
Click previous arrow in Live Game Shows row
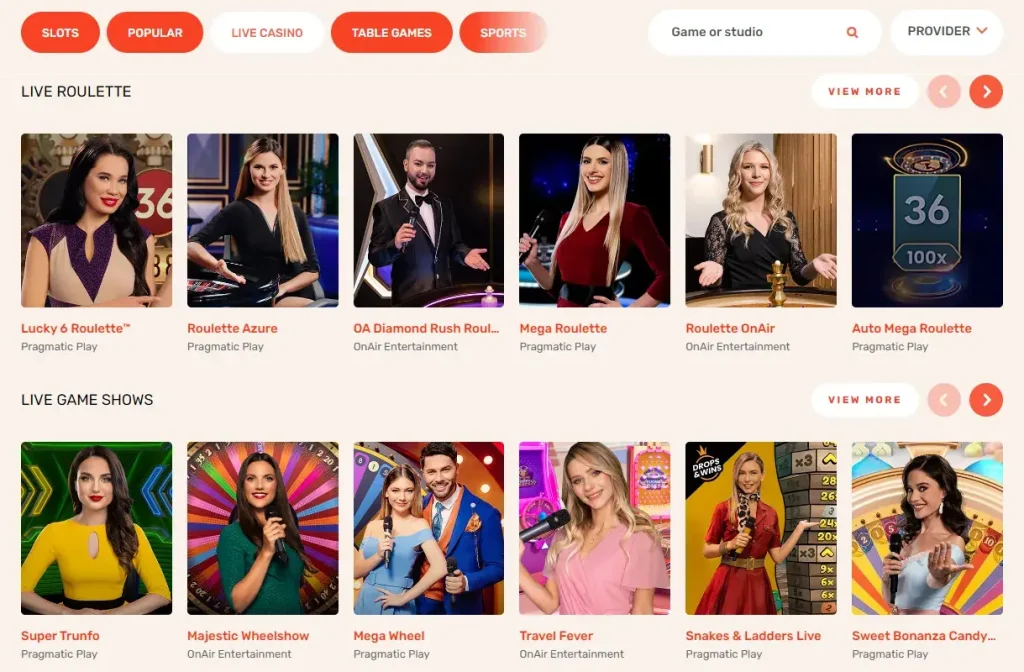click(x=944, y=400)
